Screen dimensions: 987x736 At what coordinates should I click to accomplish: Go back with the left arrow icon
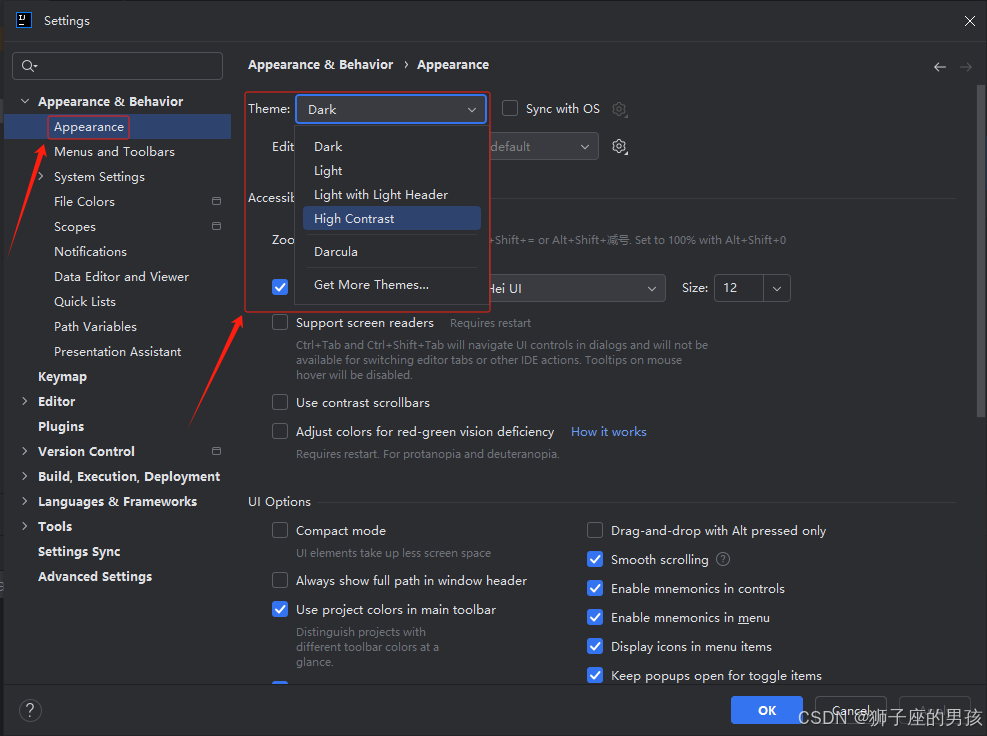pos(940,67)
